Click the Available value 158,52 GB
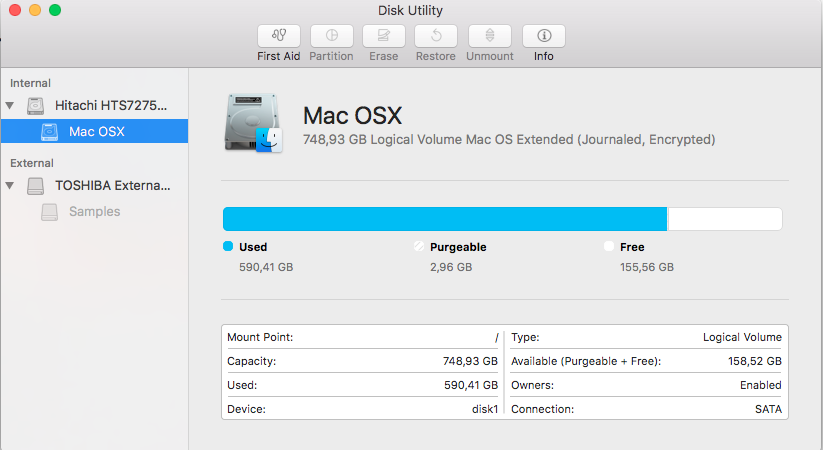Image resolution: width=823 pixels, height=450 pixels. [755, 361]
